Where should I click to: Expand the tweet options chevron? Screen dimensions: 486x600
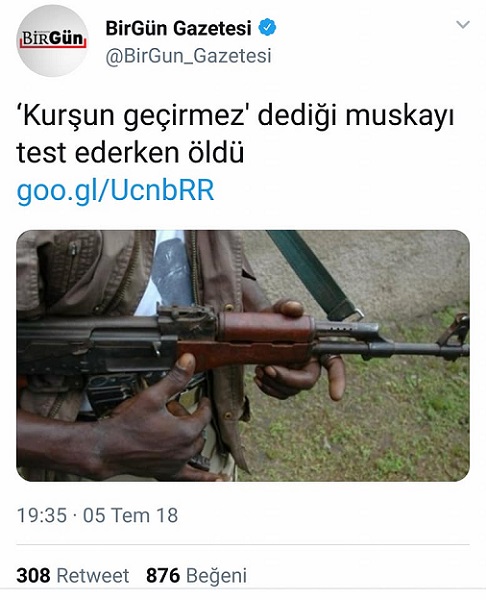(x=463, y=25)
